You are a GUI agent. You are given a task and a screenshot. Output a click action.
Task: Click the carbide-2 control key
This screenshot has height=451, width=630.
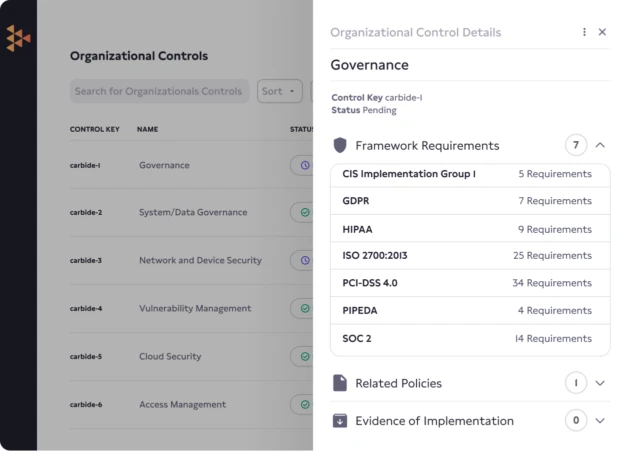[86, 212]
